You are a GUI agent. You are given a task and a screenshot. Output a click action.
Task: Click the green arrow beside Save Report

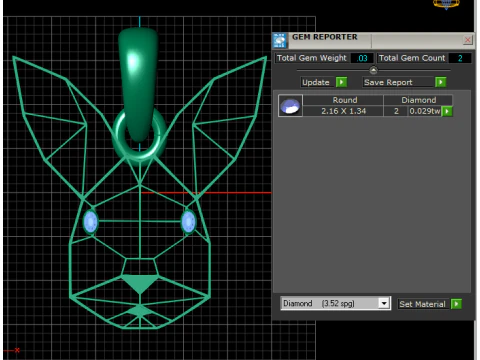pos(441,82)
